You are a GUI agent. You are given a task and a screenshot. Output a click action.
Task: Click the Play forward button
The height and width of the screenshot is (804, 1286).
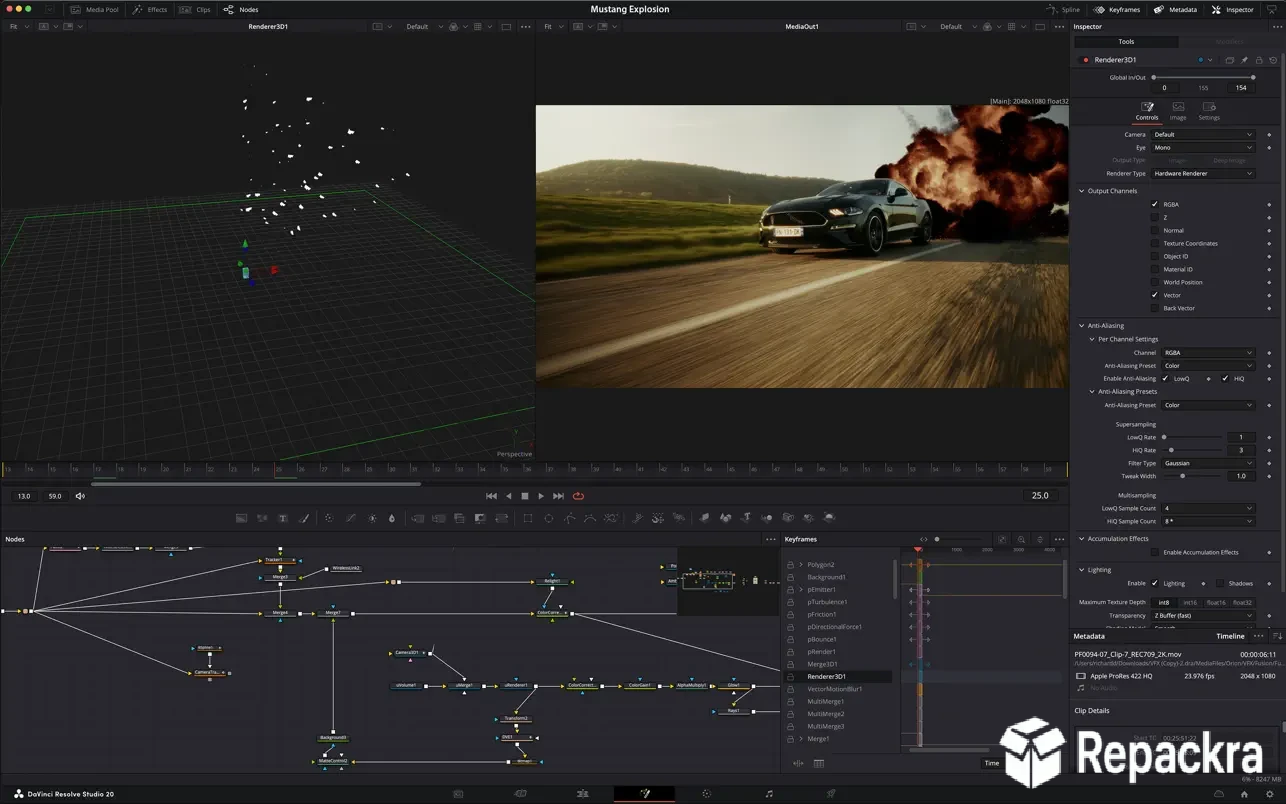coord(541,496)
